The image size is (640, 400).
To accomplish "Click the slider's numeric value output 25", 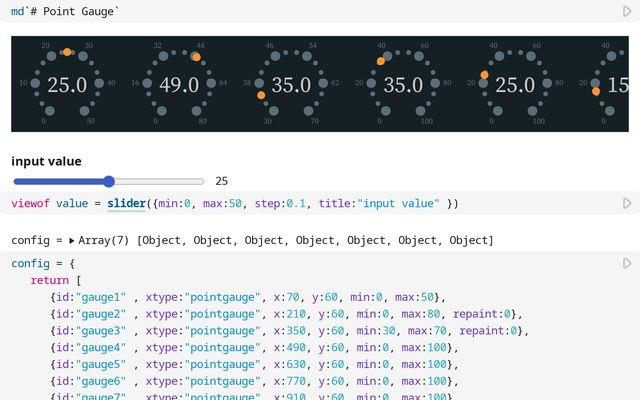I will pos(221,181).
